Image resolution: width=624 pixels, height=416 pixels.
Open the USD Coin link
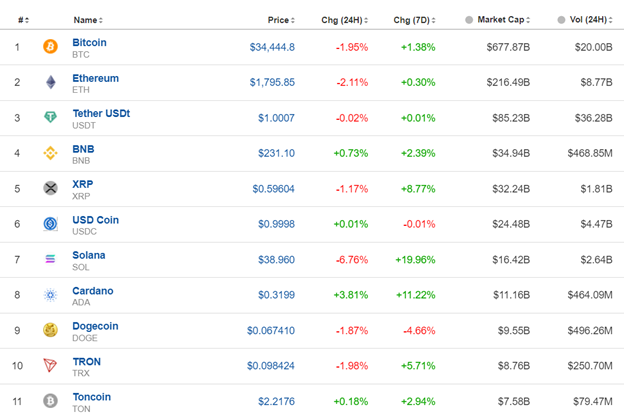point(96,220)
